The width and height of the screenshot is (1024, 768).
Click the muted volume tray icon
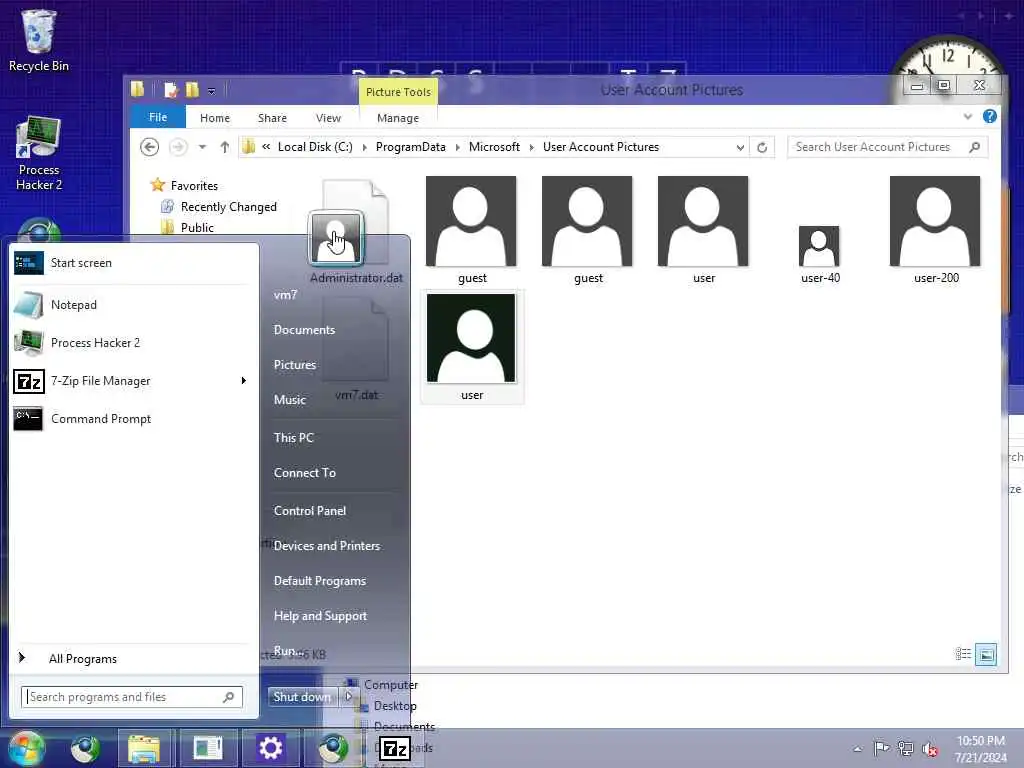[930, 748]
